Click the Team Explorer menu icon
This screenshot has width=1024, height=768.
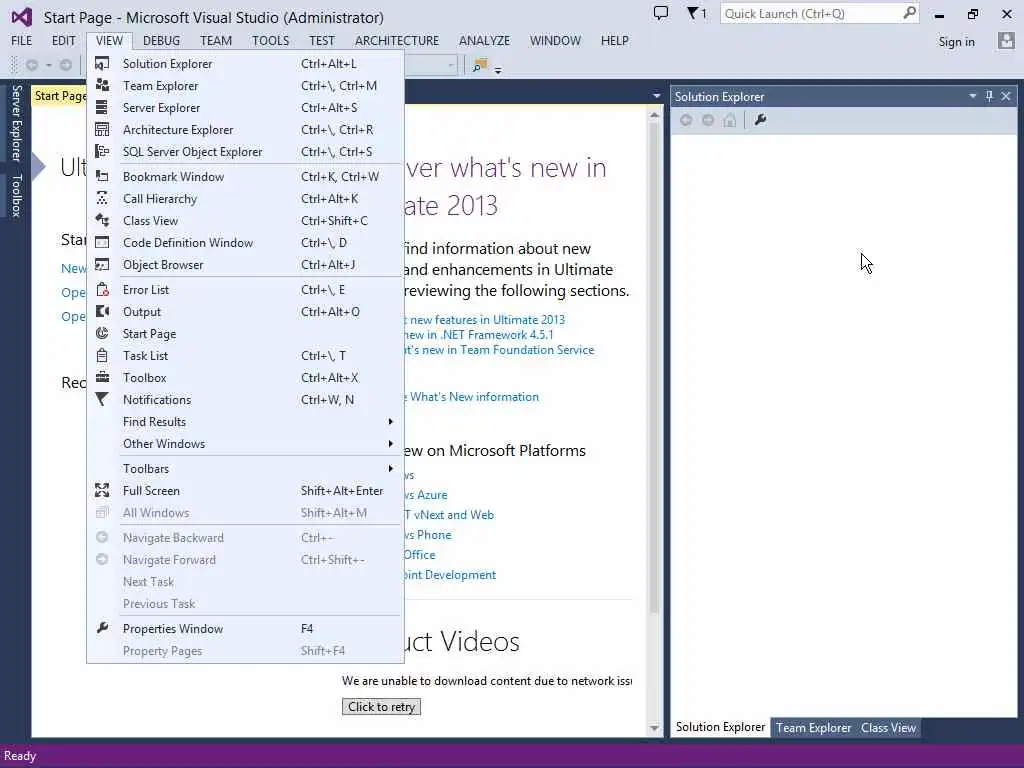[x=102, y=86]
